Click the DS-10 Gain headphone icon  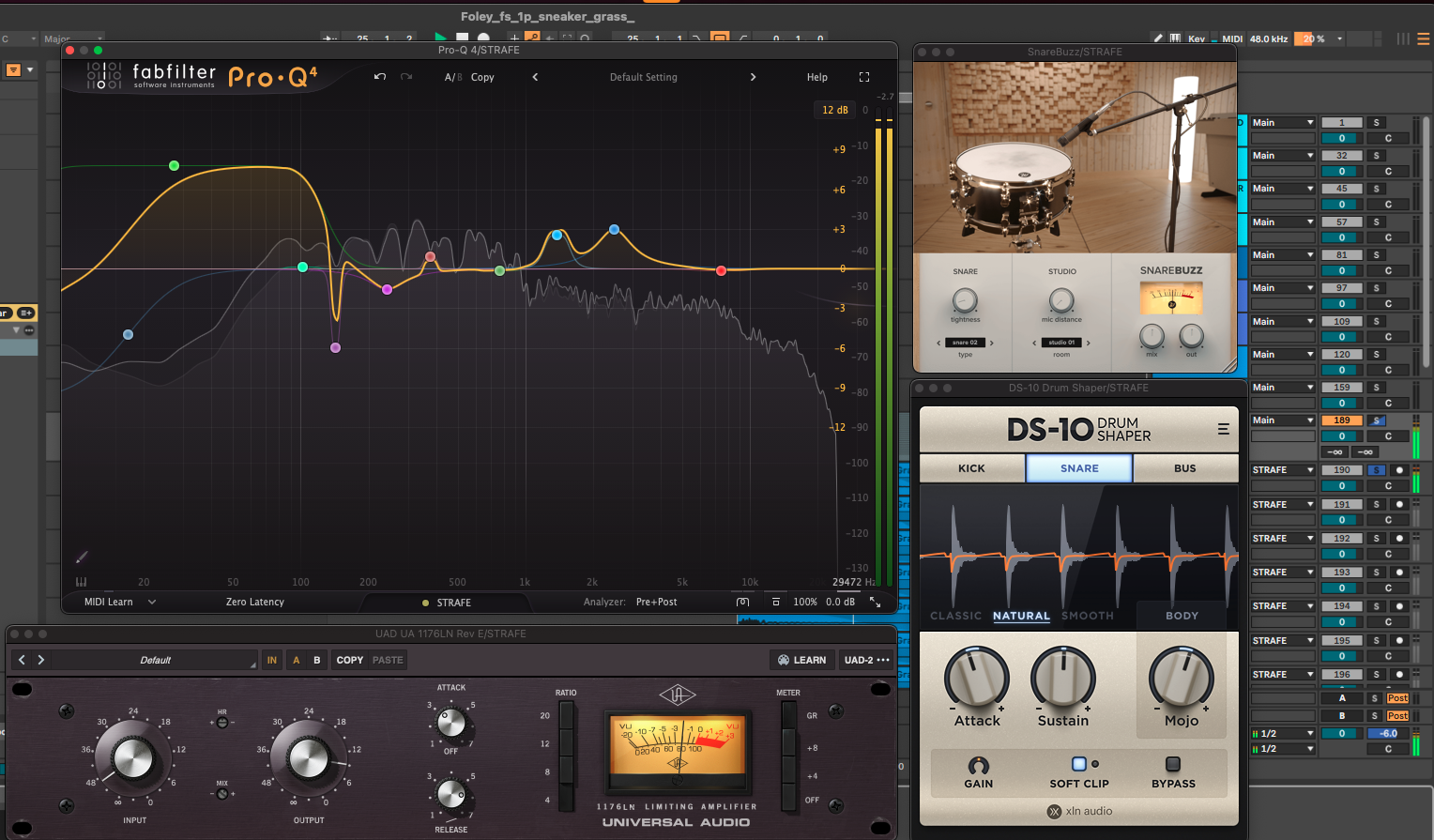[978, 765]
